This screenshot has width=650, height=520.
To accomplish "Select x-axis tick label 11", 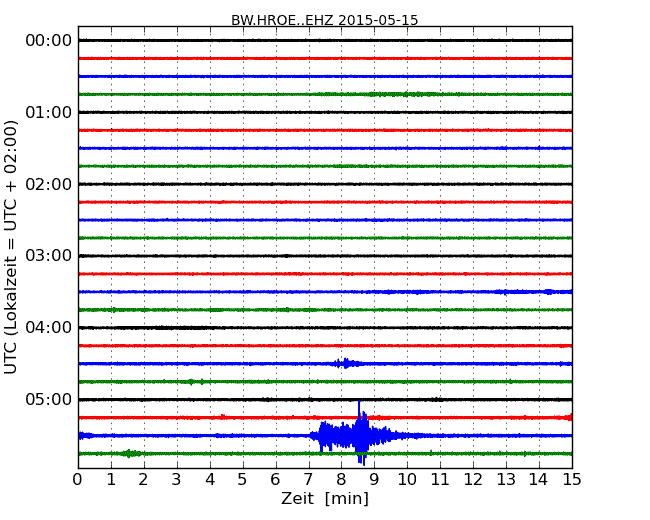I will point(440,480).
